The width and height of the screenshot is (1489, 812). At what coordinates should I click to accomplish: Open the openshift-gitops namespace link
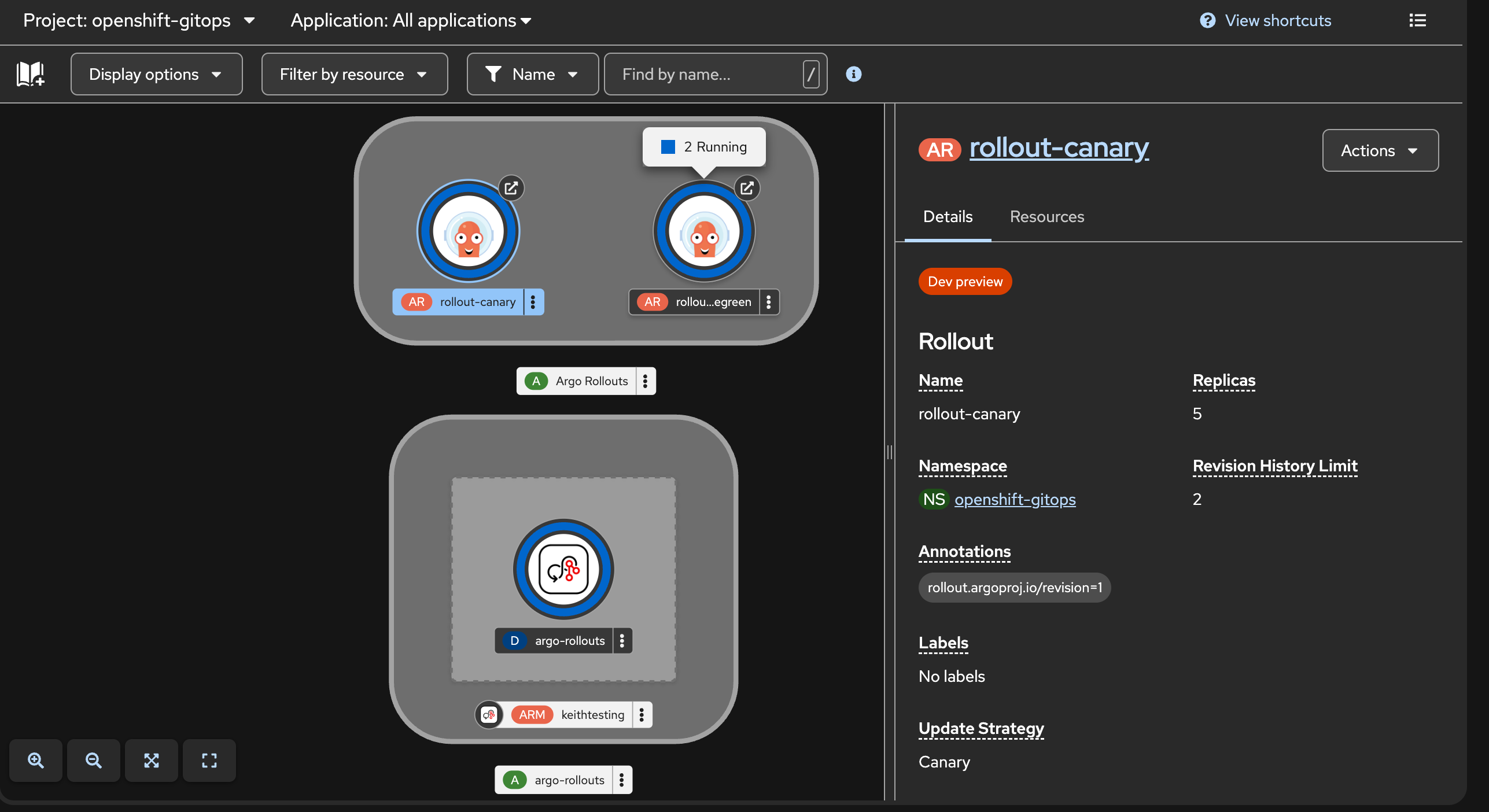click(1015, 499)
